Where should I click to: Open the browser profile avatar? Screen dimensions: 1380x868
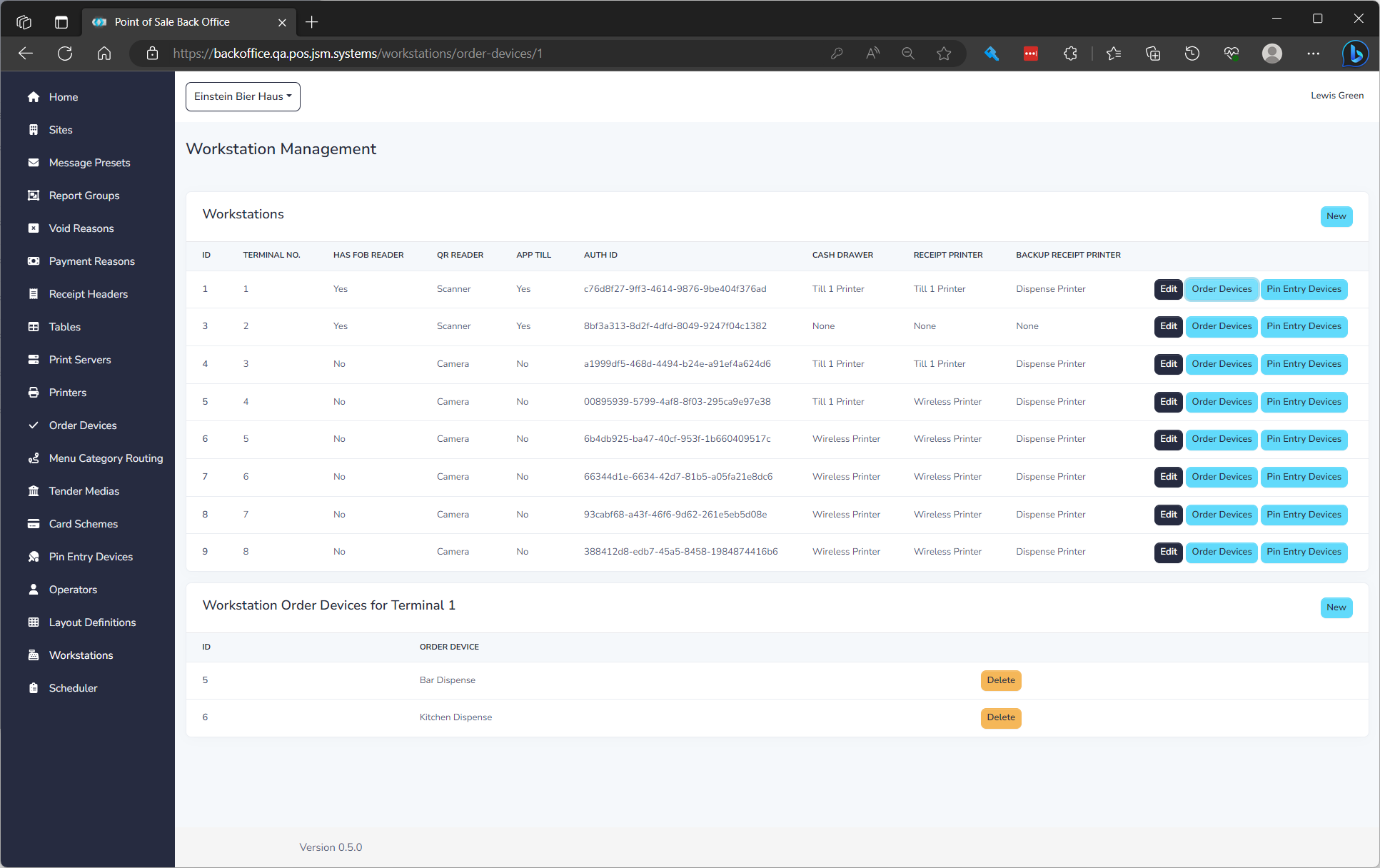tap(1272, 54)
